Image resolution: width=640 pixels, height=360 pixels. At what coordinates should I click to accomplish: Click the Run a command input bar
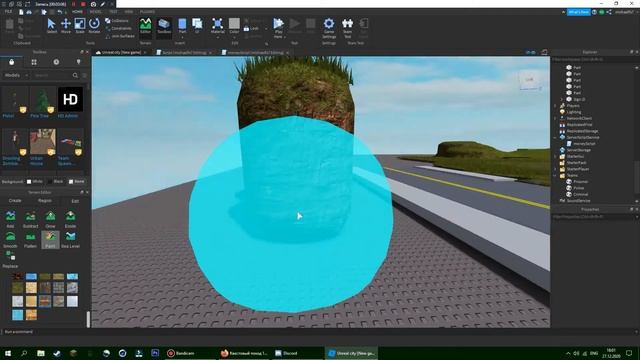(x=318, y=332)
